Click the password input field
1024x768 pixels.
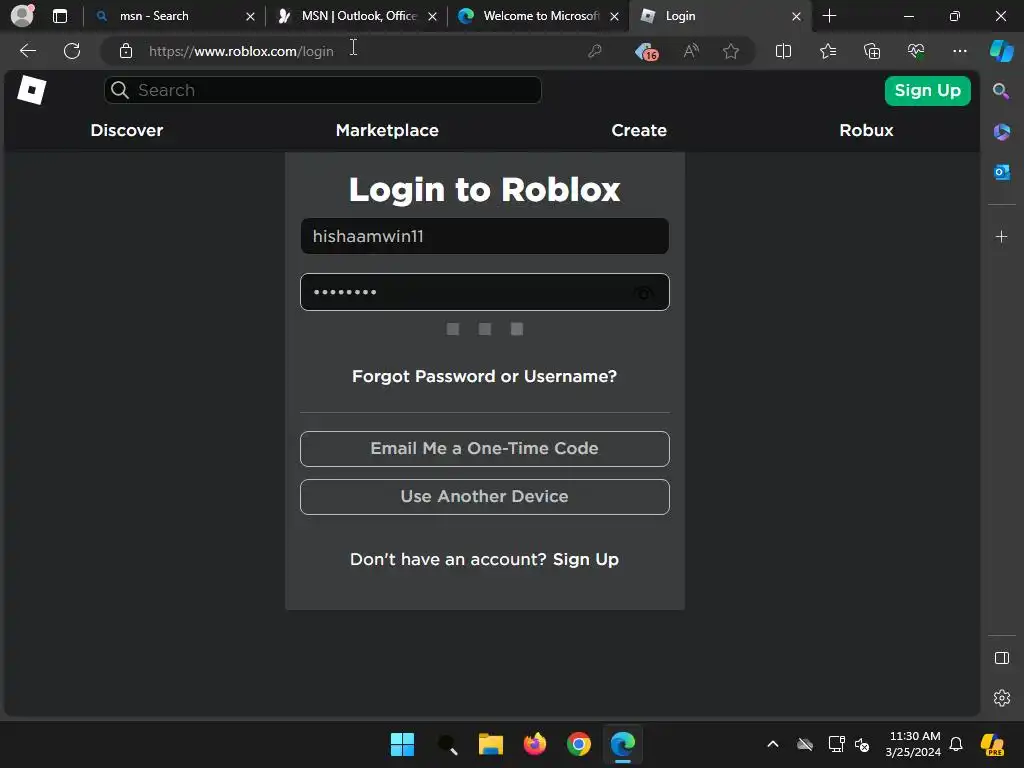coord(485,292)
